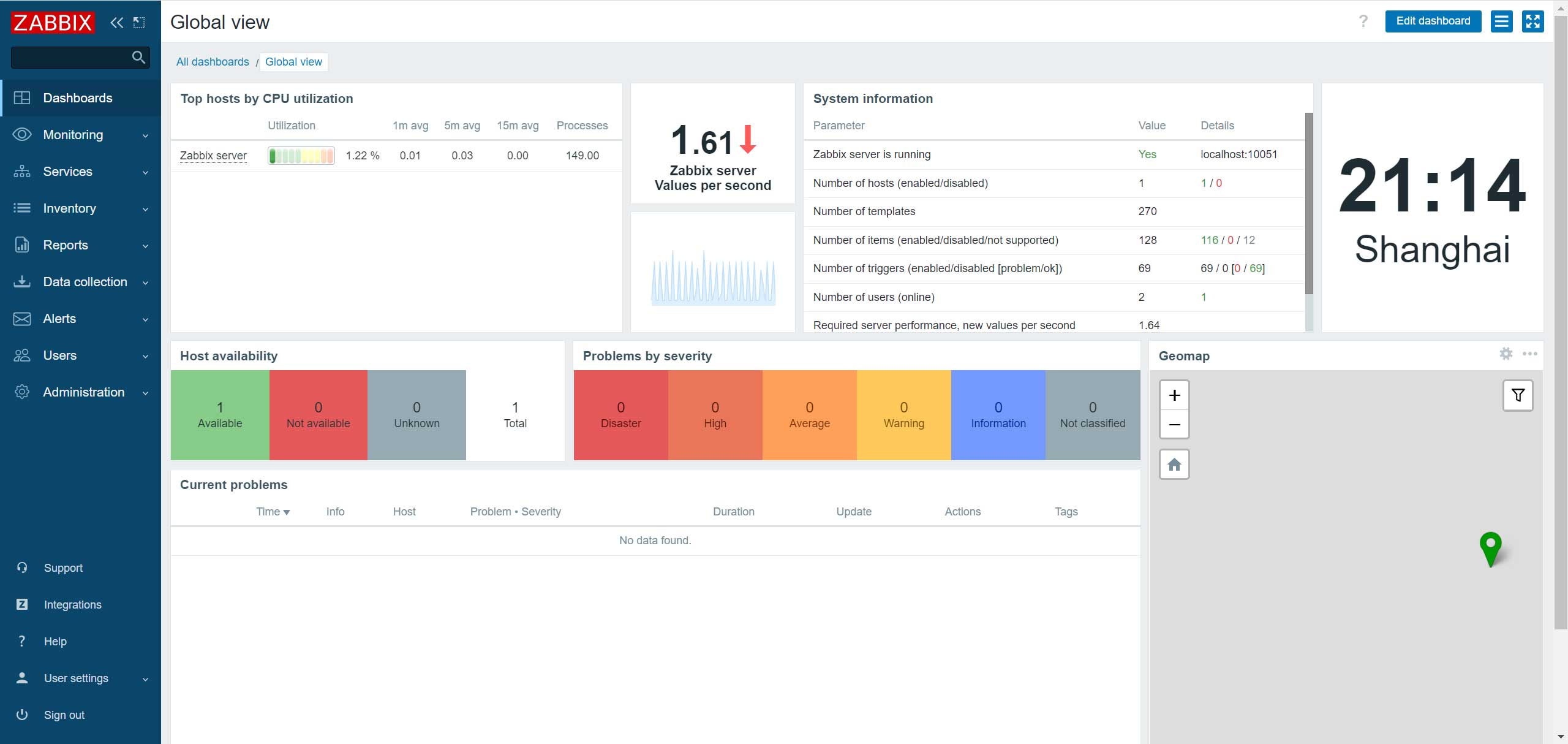This screenshot has height=744, width=1568.
Task: Click the Geomap filter funnel icon
Action: tap(1518, 395)
